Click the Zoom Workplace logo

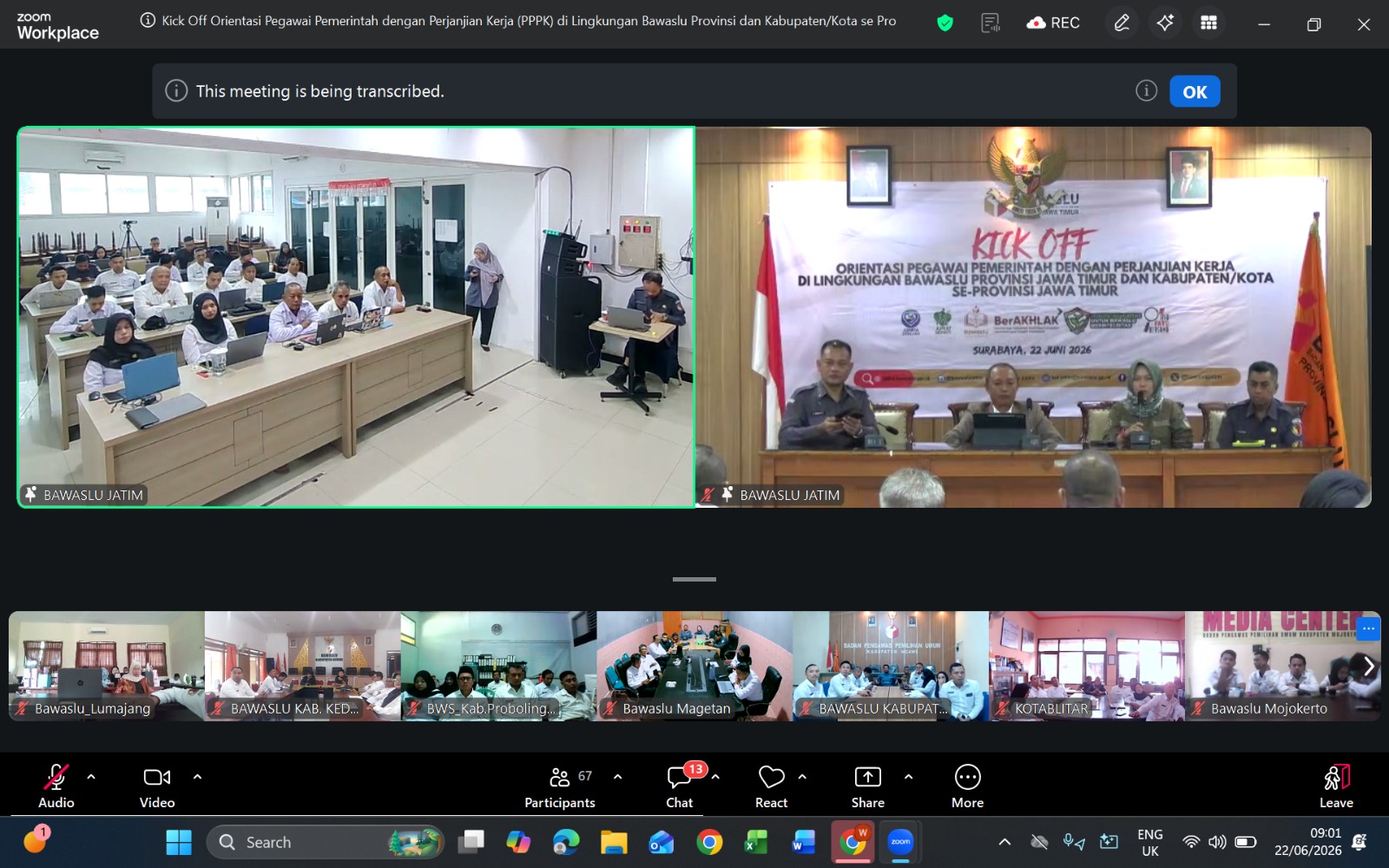pyautogui.click(x=57, y=27)
